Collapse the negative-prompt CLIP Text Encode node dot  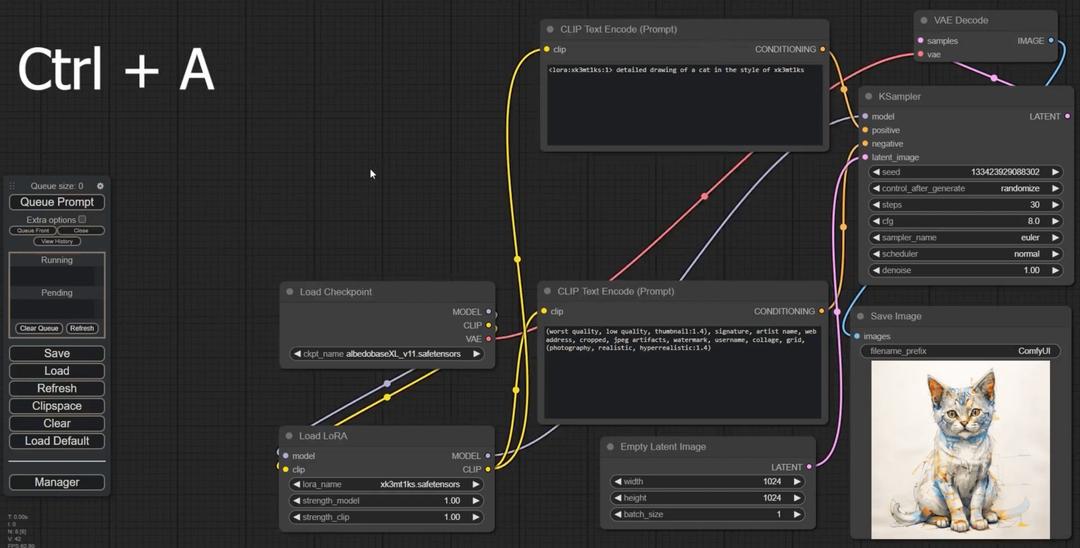point(548,291)
